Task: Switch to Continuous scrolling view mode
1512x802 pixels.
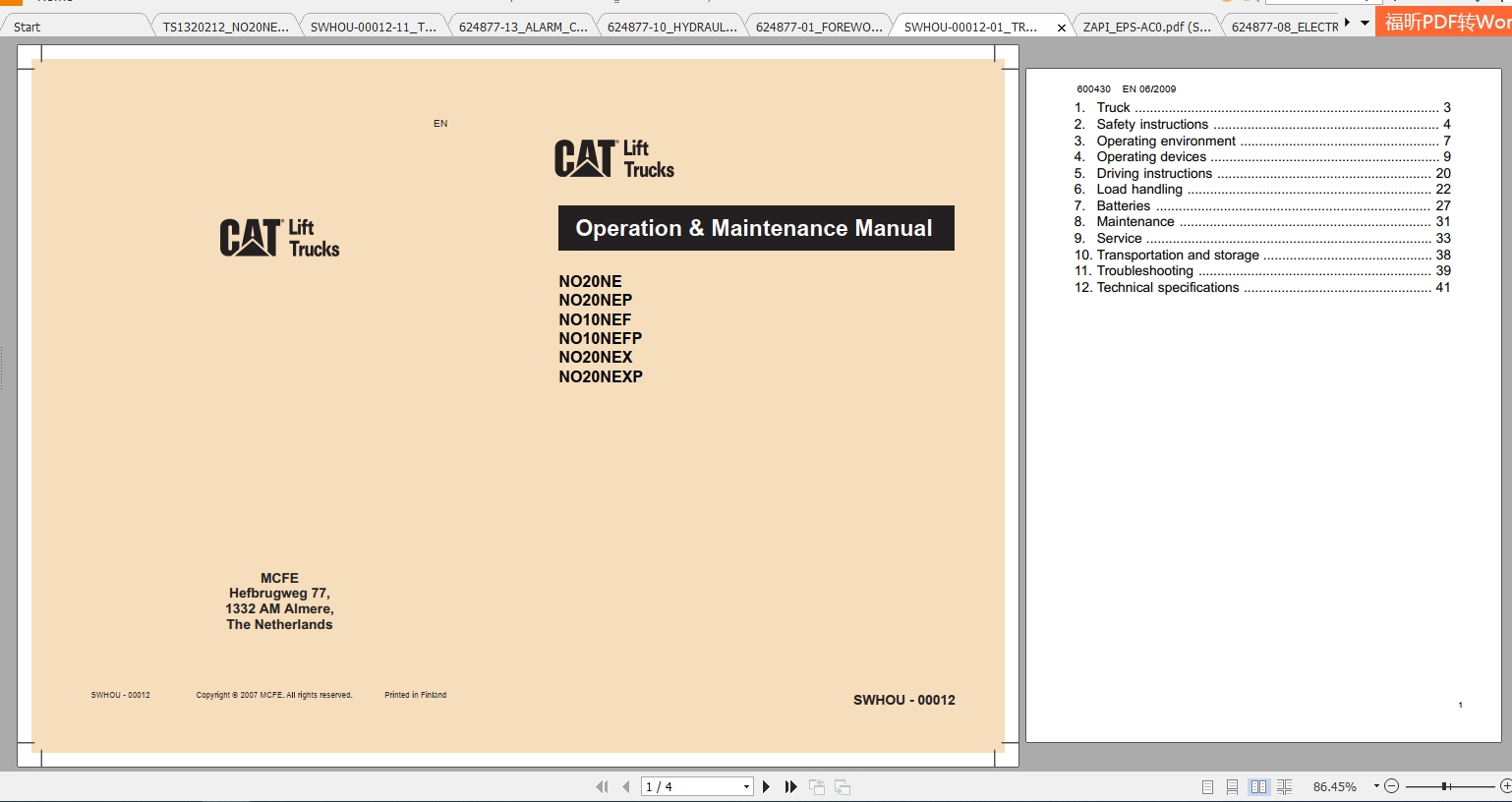Action: click(x=1233, y=786)
